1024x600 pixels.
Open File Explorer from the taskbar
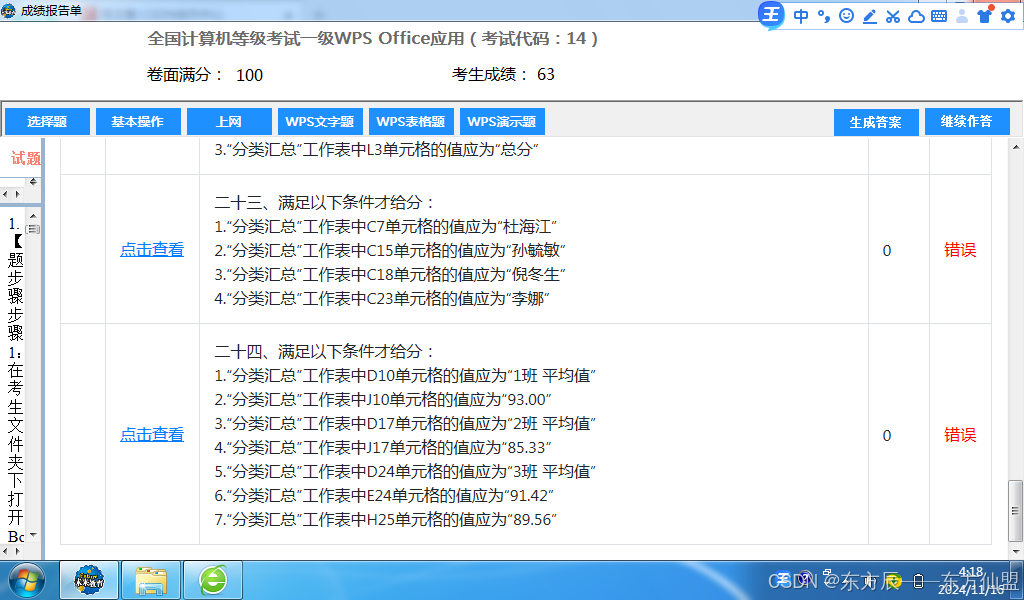[x=151, y=580]
